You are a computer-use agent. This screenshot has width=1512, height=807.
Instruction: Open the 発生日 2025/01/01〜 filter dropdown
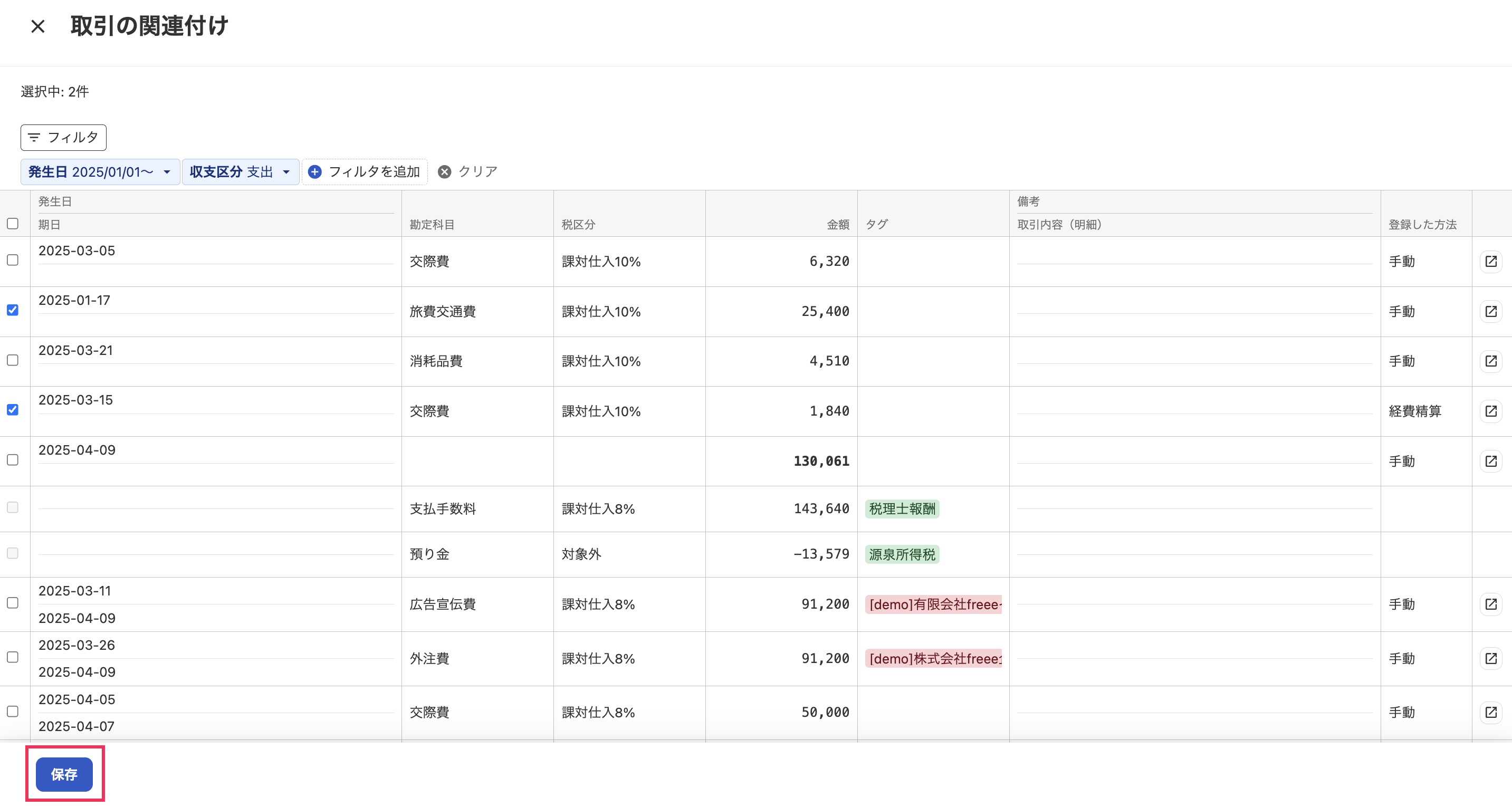[100, 172]
